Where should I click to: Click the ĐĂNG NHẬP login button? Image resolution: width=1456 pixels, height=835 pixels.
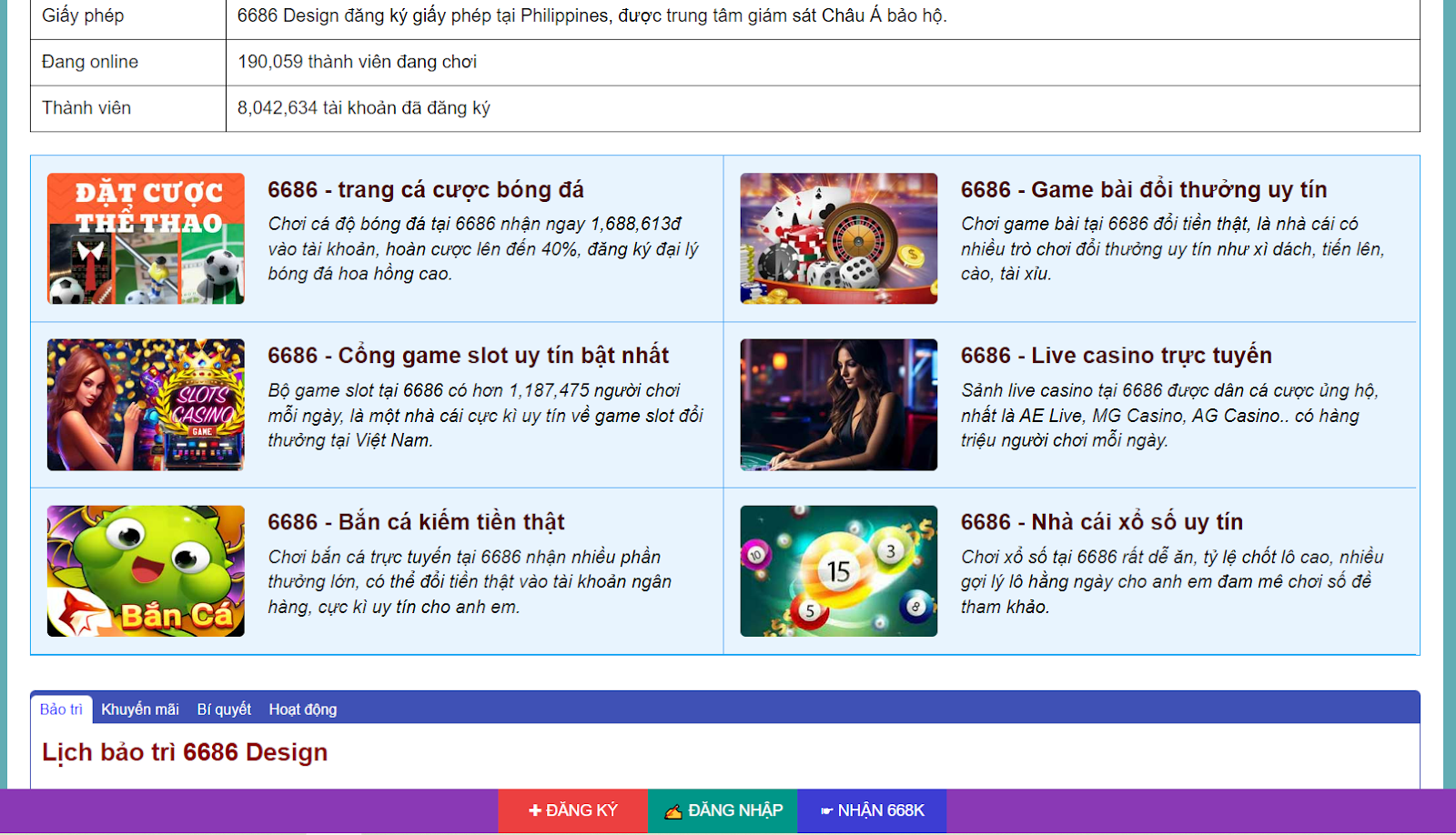pyautogui.click(x=723, y=810)
